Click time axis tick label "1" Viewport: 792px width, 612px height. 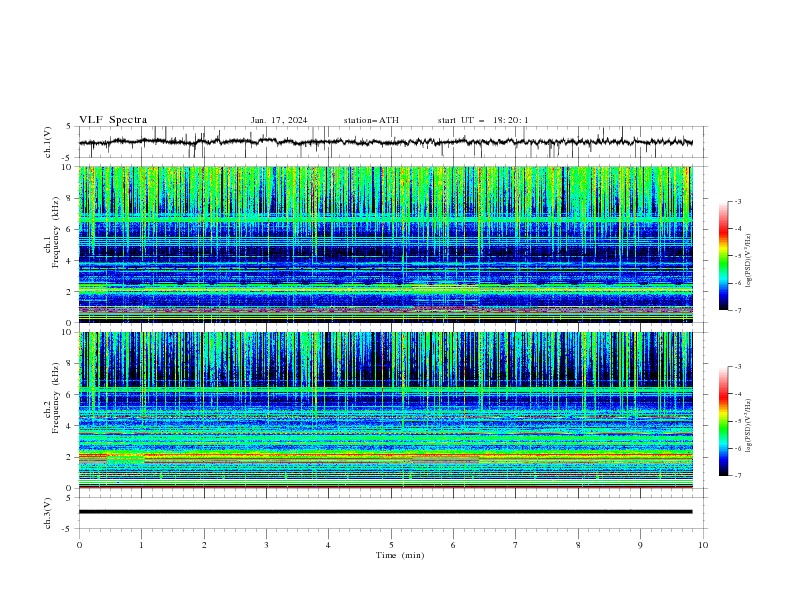pos(141,545)
